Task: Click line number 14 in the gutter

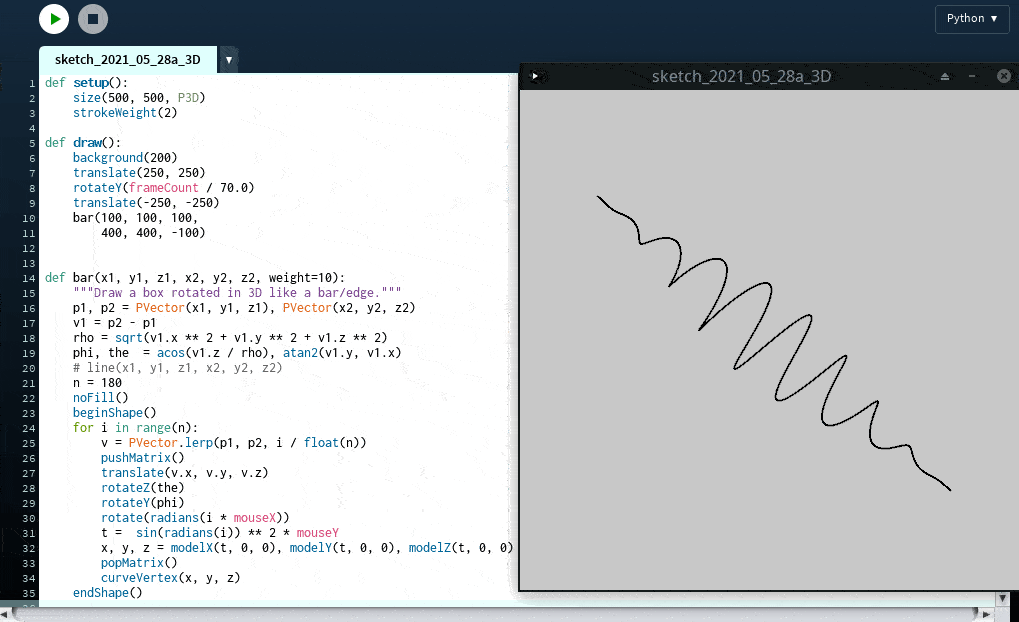Action: 31,277
